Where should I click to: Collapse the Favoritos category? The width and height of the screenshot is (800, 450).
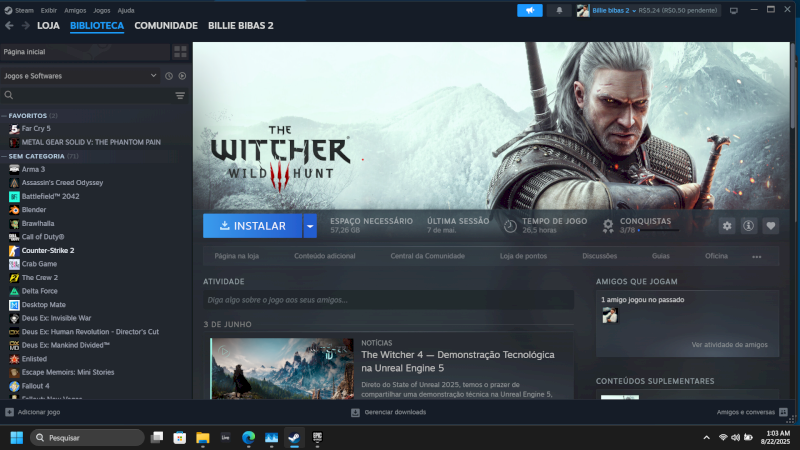pyautogui.click(x=4, y=116)
